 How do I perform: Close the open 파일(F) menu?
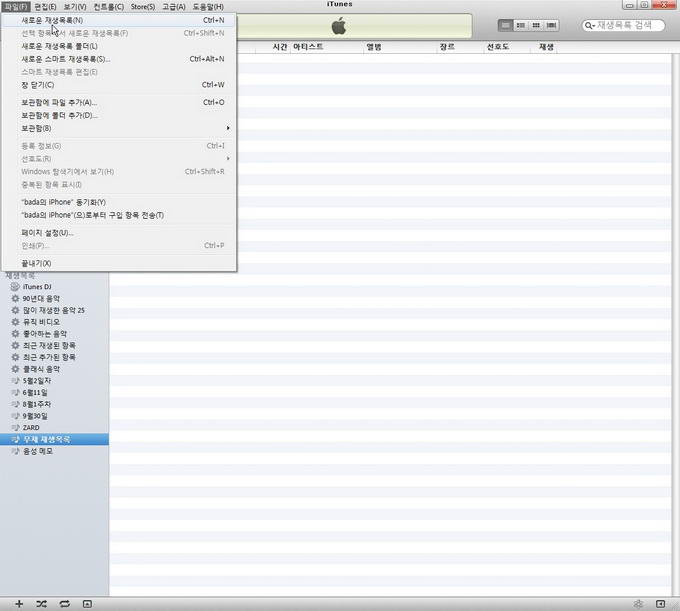[x=16, y=7]
